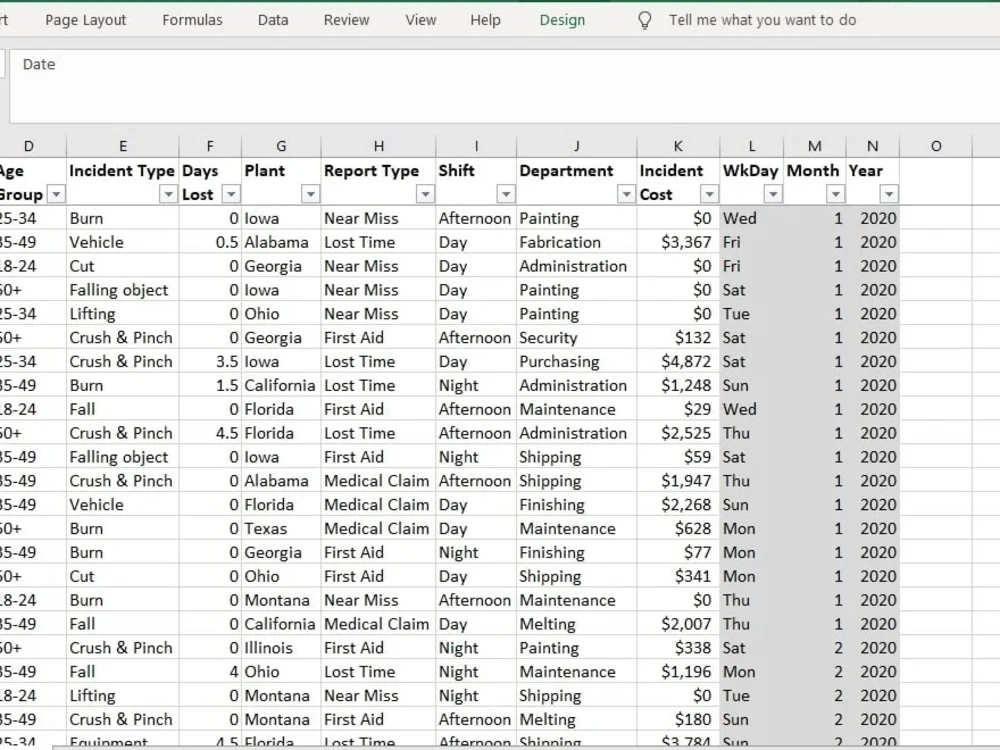Select the cell containing $3,367

pyautogui.click(x=678, y=242)
